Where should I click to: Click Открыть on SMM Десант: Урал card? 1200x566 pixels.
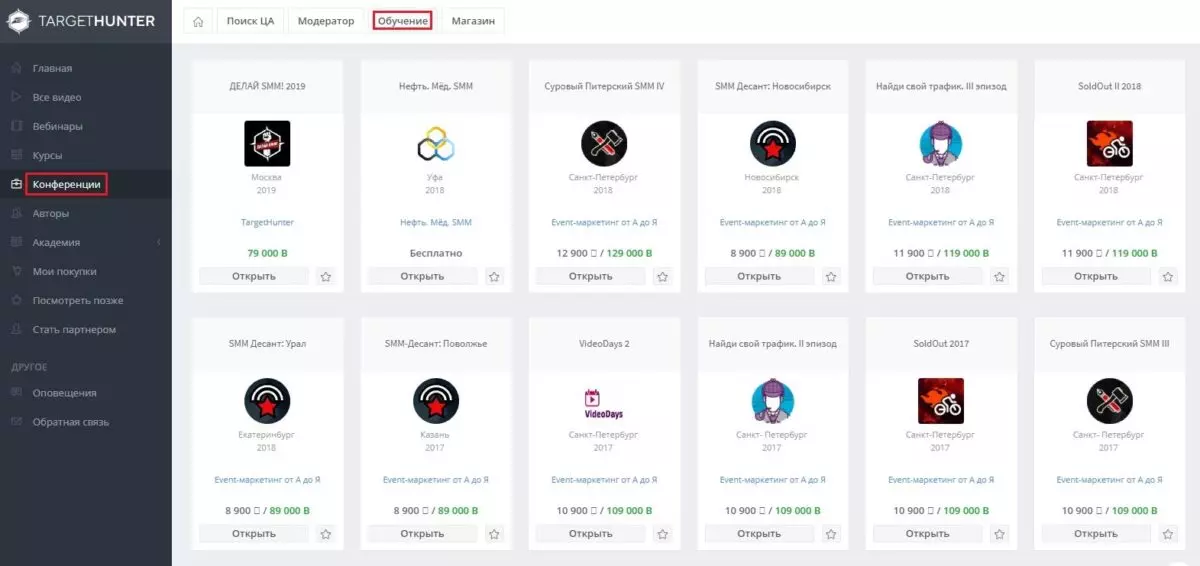tap(254, 534)
